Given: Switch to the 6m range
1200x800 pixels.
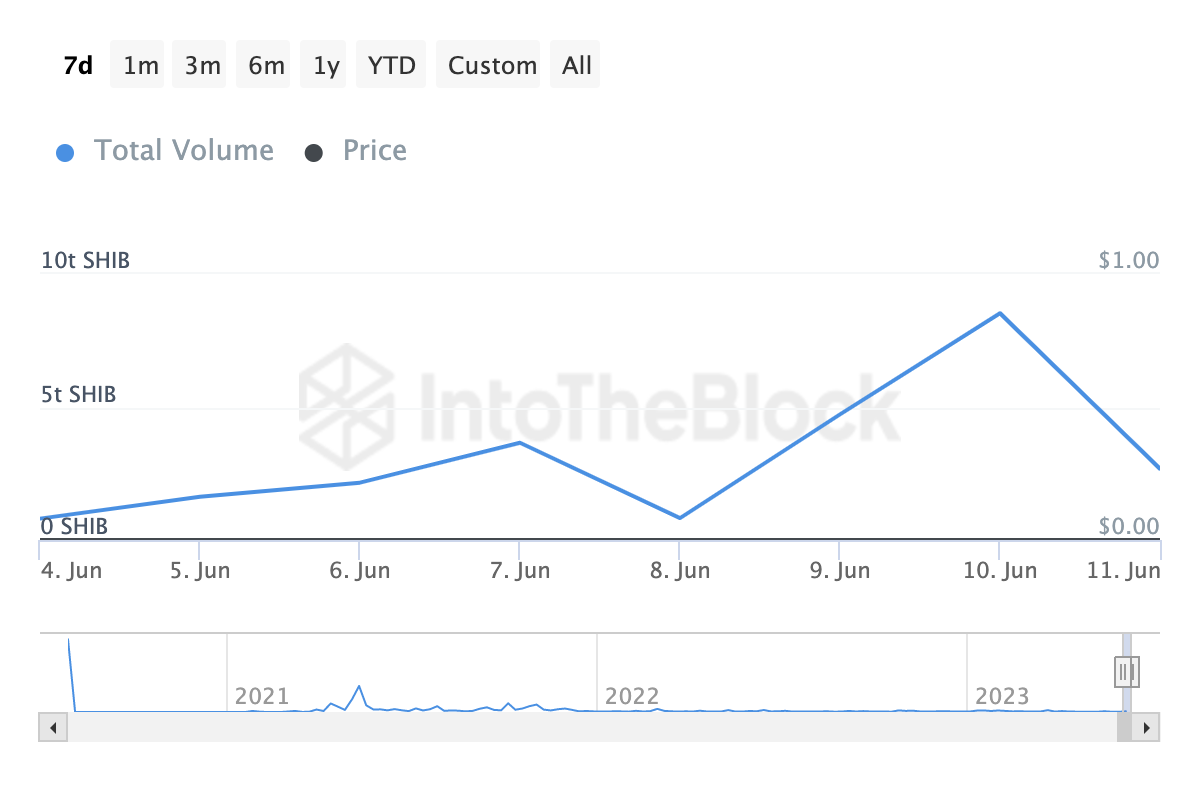Looking at the screenshot, I should click(266, 66).
